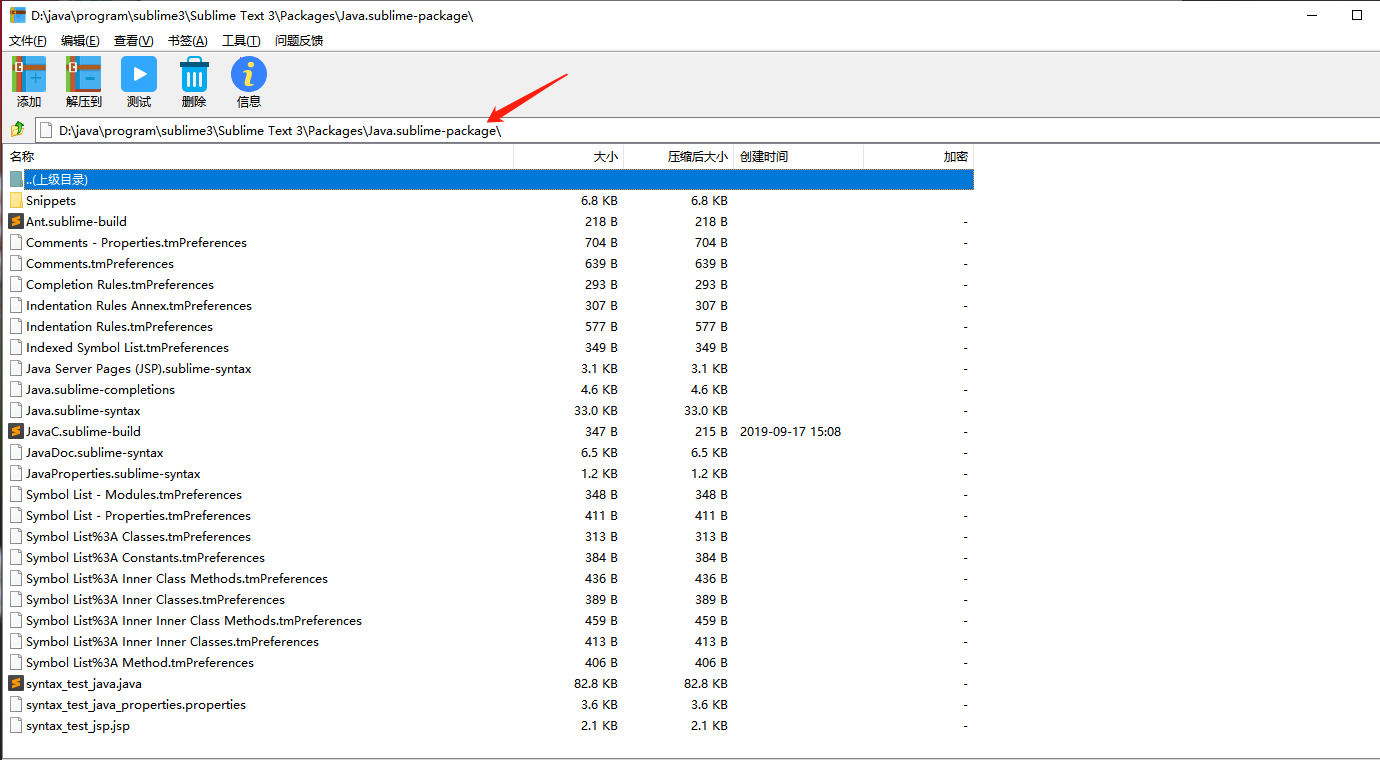
Task: Click the Info (信息) toolbar icon
Action: 249,75
